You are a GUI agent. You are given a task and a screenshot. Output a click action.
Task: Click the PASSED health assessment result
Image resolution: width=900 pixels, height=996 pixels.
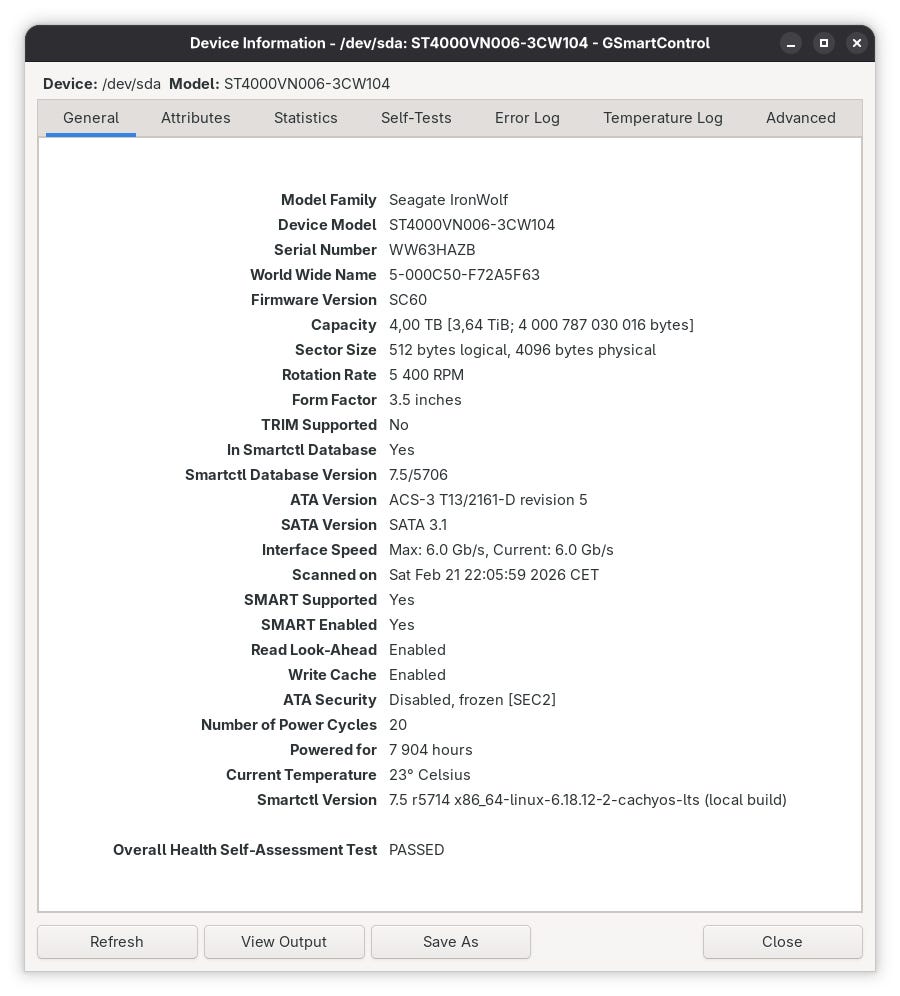[416, 850]
